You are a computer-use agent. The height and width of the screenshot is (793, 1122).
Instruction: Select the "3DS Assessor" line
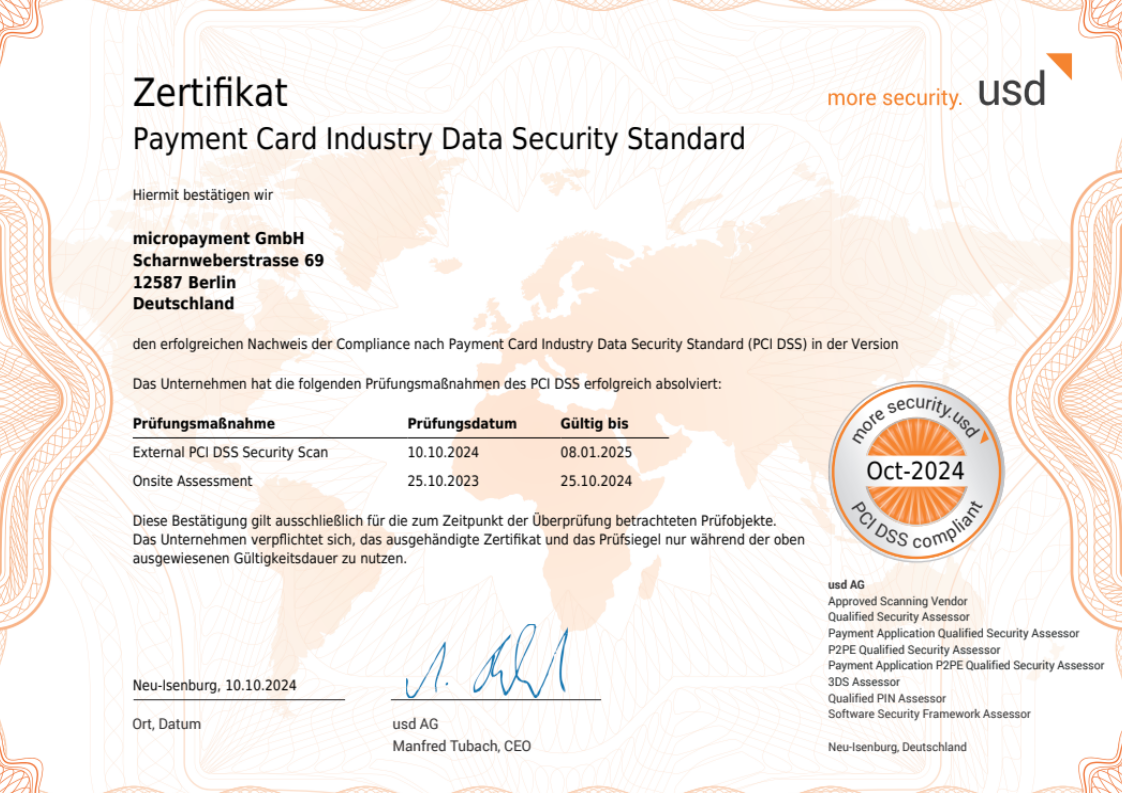864,682
